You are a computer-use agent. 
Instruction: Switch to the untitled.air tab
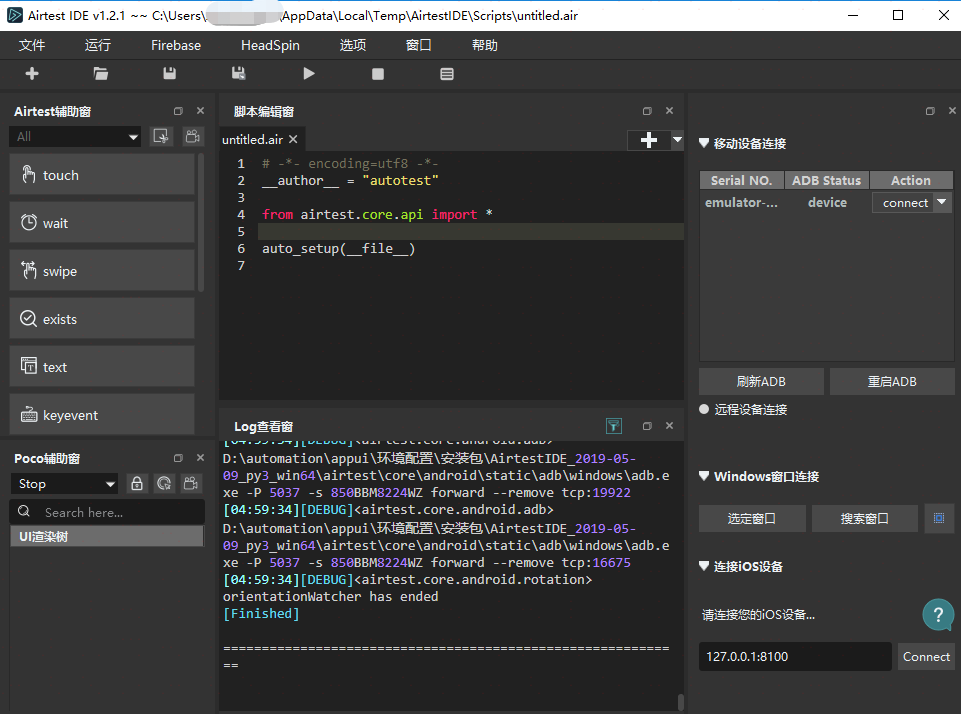coord(252,139)
